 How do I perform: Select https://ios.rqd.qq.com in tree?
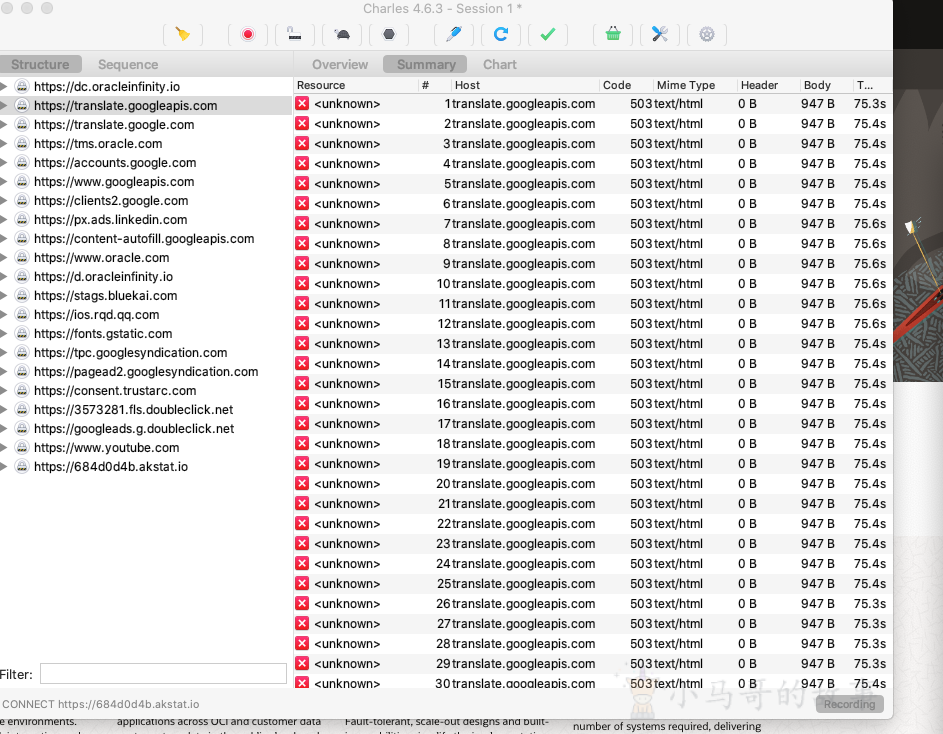96,315
